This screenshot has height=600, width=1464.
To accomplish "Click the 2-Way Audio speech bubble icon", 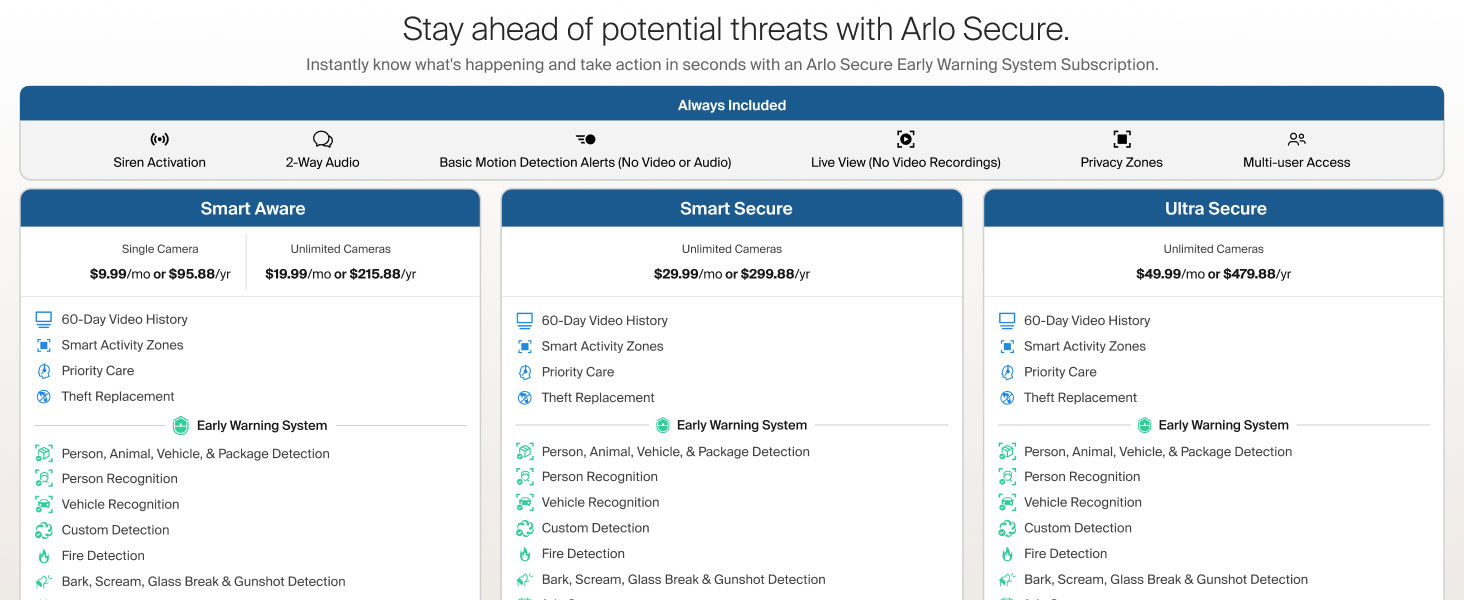I will [322, 139].
